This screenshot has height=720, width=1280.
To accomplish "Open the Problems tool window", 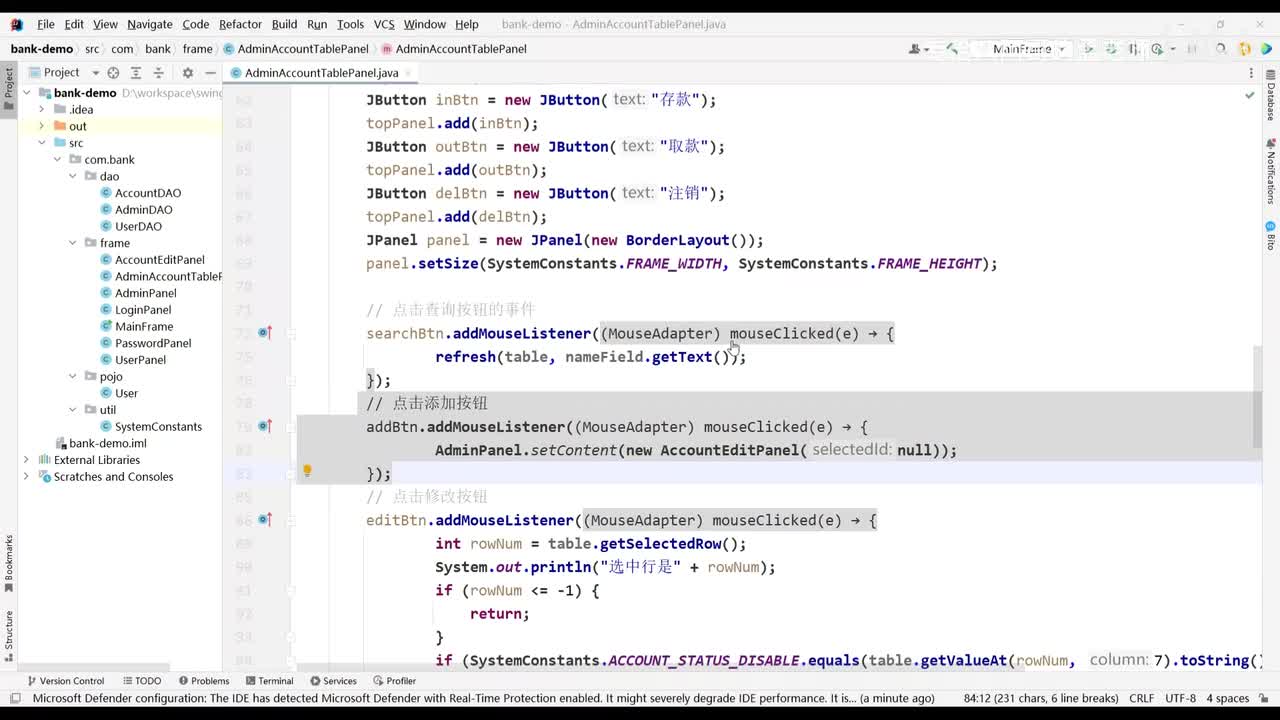I will [203, 681].
